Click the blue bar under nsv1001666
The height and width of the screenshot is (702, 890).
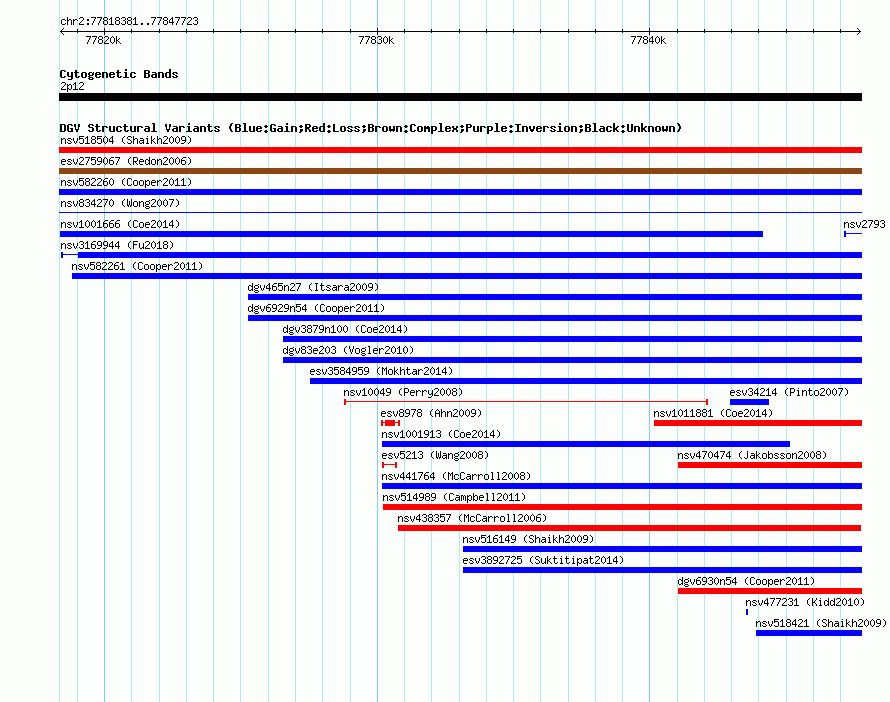411,234
